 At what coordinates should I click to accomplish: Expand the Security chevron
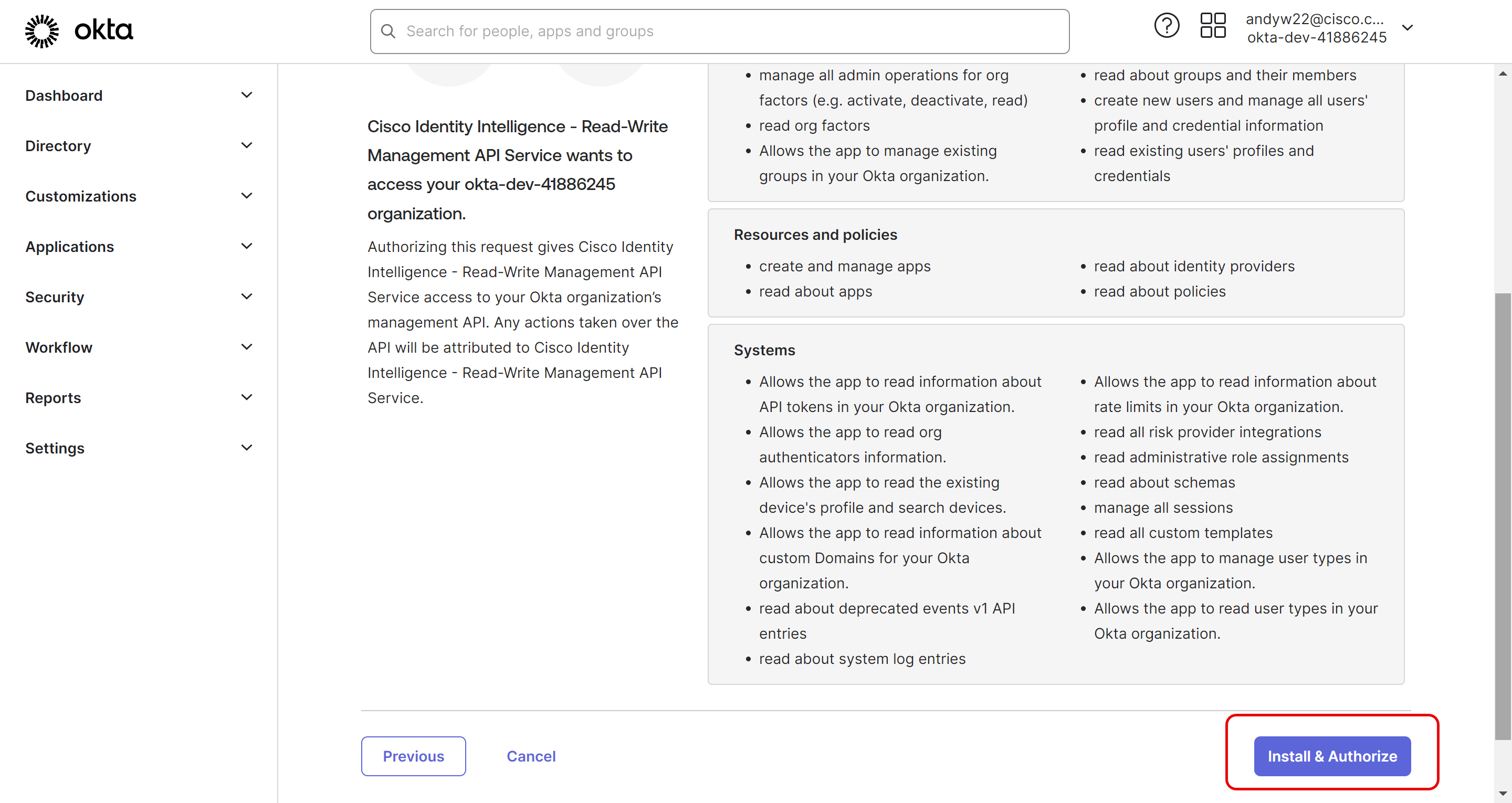(x=247, y=297)
